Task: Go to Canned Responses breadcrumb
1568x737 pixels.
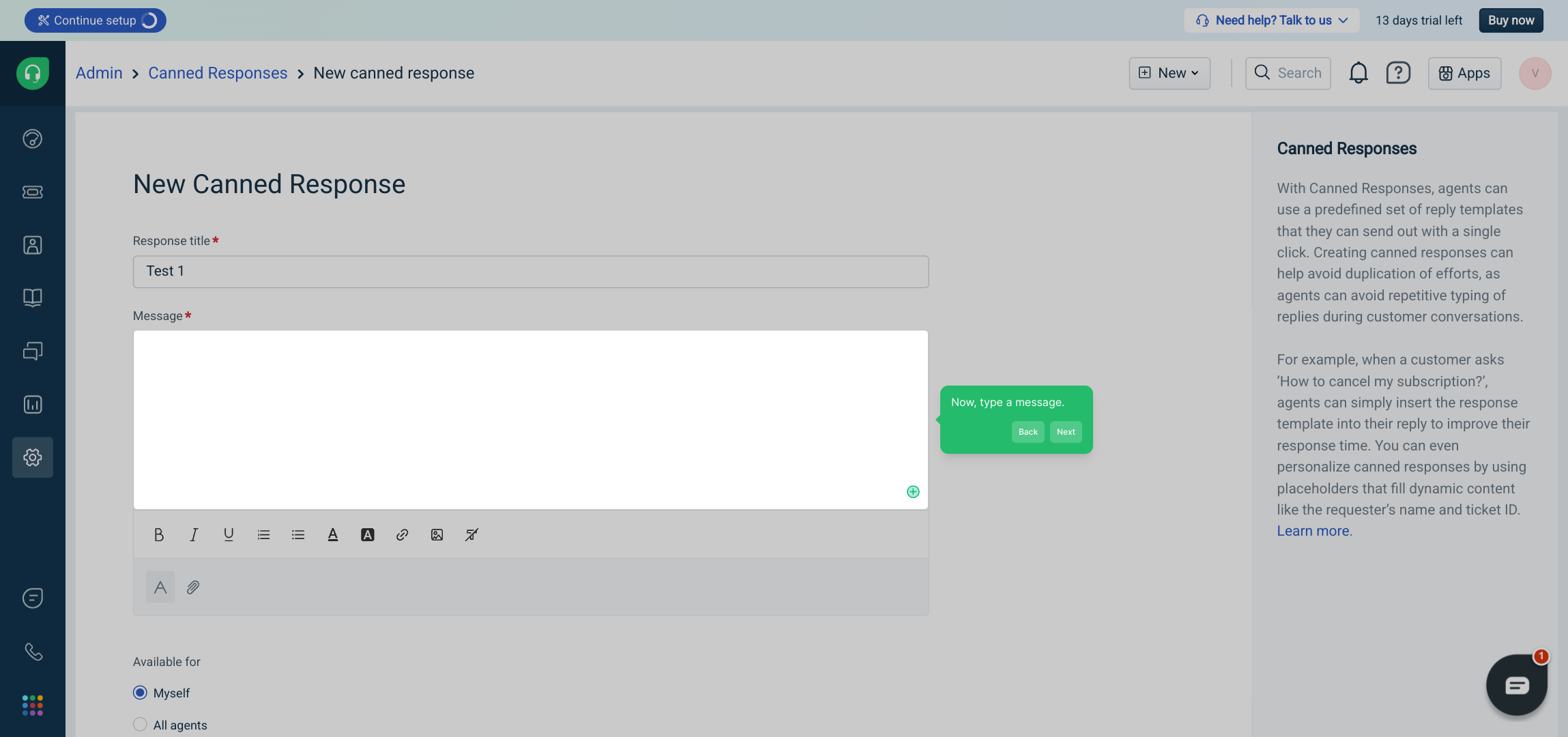Action: [218, 73]
